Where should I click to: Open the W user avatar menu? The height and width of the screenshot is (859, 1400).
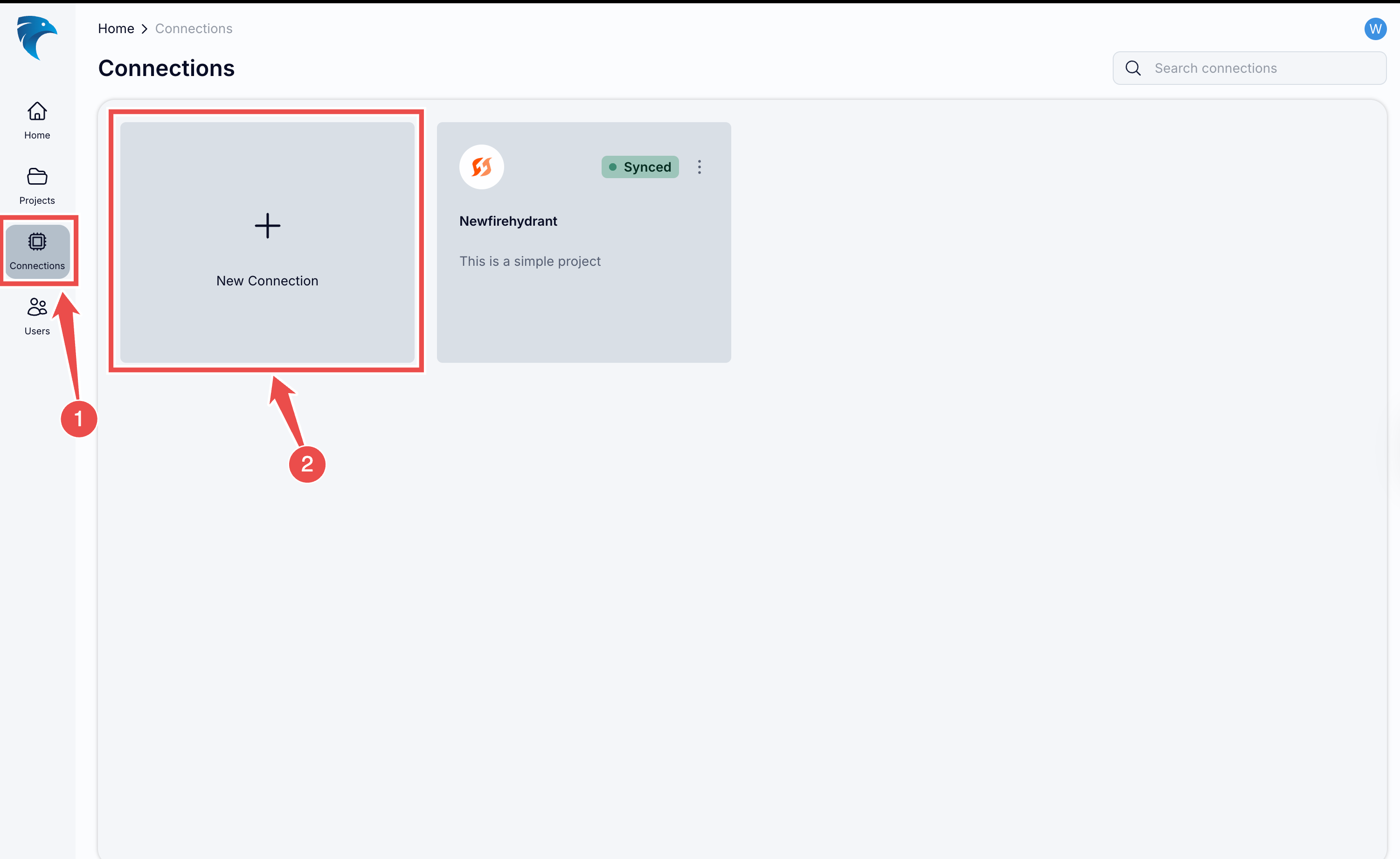(1375, 29)
